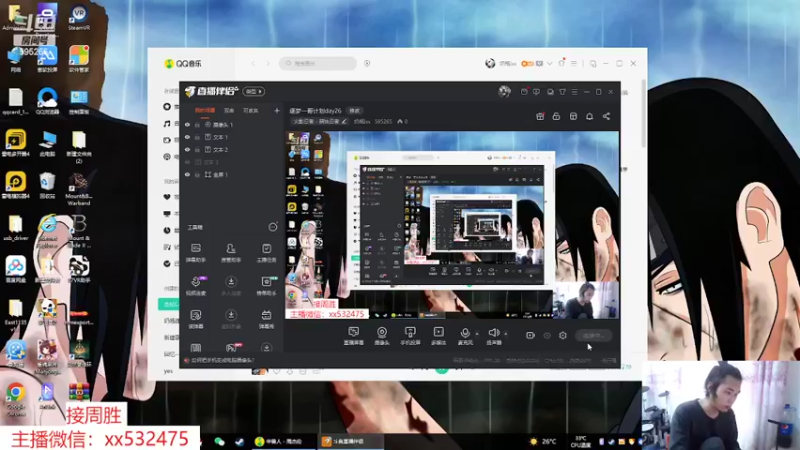Click the modify button beside stream title
This screenshot has height=450, width=800.
pos(355,111)
